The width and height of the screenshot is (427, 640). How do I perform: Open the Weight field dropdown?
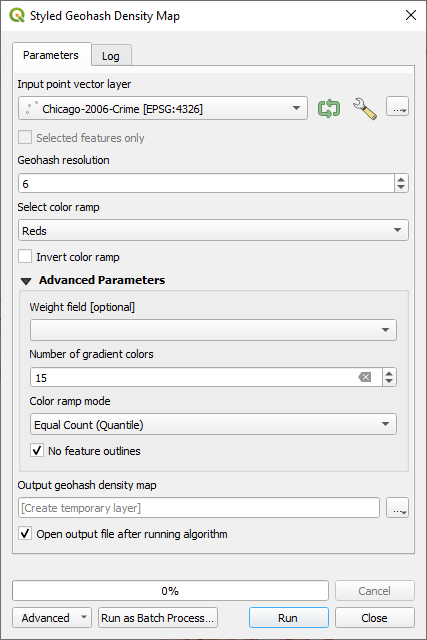point(213,330)
